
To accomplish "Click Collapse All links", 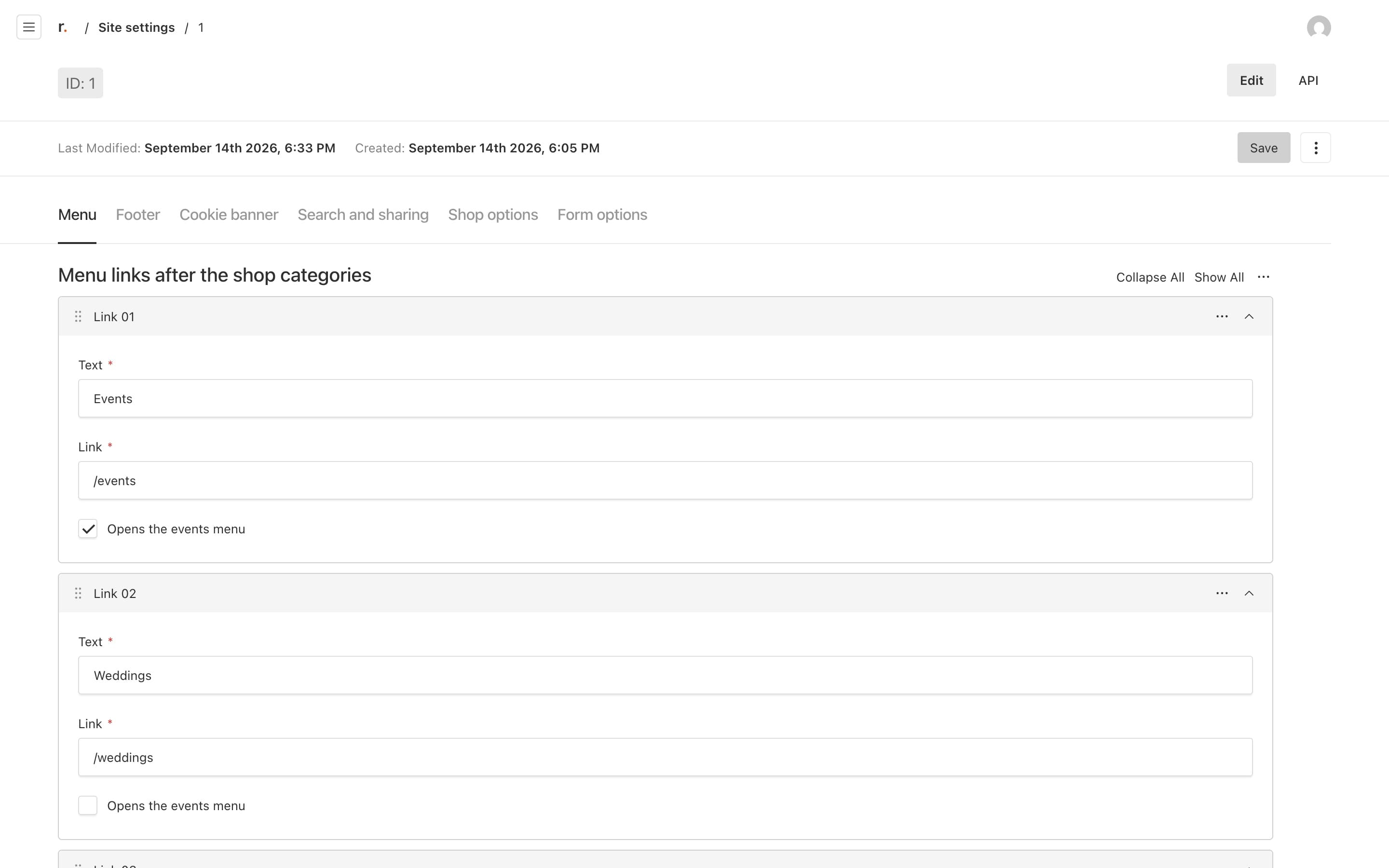I will 1150,277.
